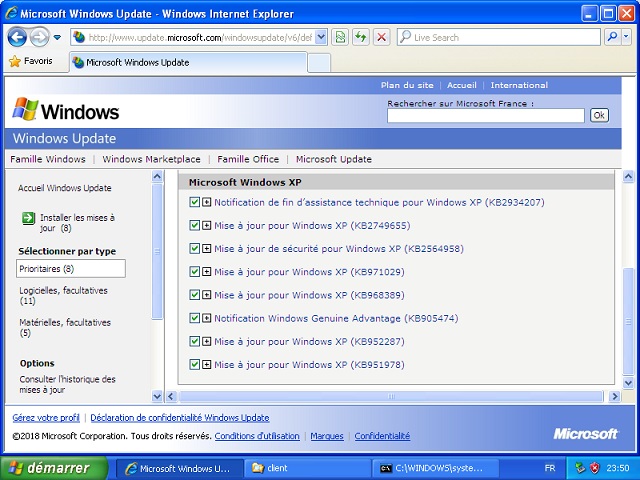The height and width of the screenshot is (480, 640).
Task: Expand details for update KB971029
Action: pyautogui.click(x=207, y=272)
